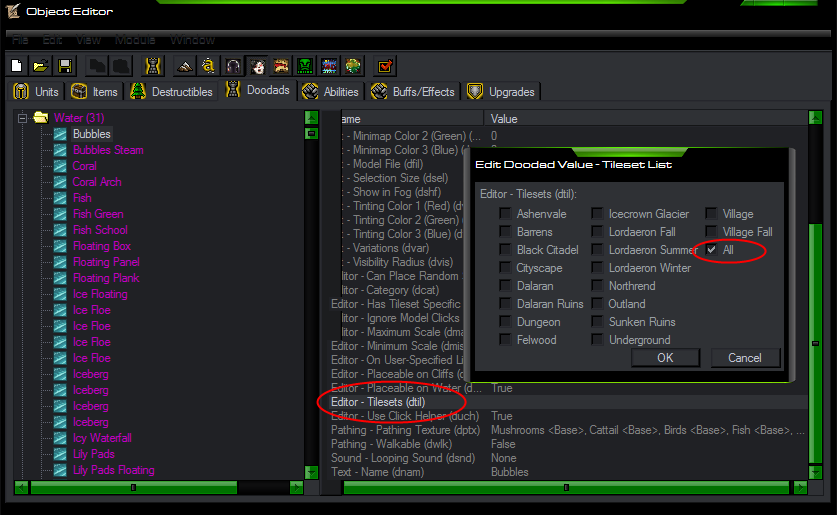Open the Window menu
This screenshot has width=837, height=515.
click(192, 40)
